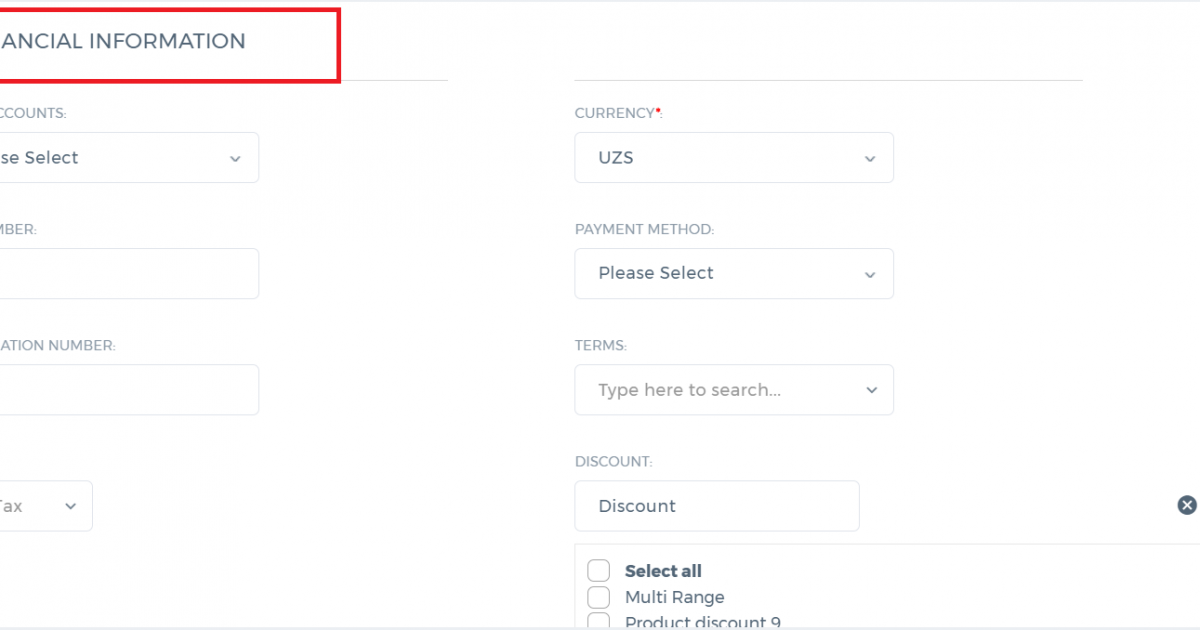Viewport: 1200px width, 630px height.
Task: Expand the Tax dropdown
Action: 45,506
